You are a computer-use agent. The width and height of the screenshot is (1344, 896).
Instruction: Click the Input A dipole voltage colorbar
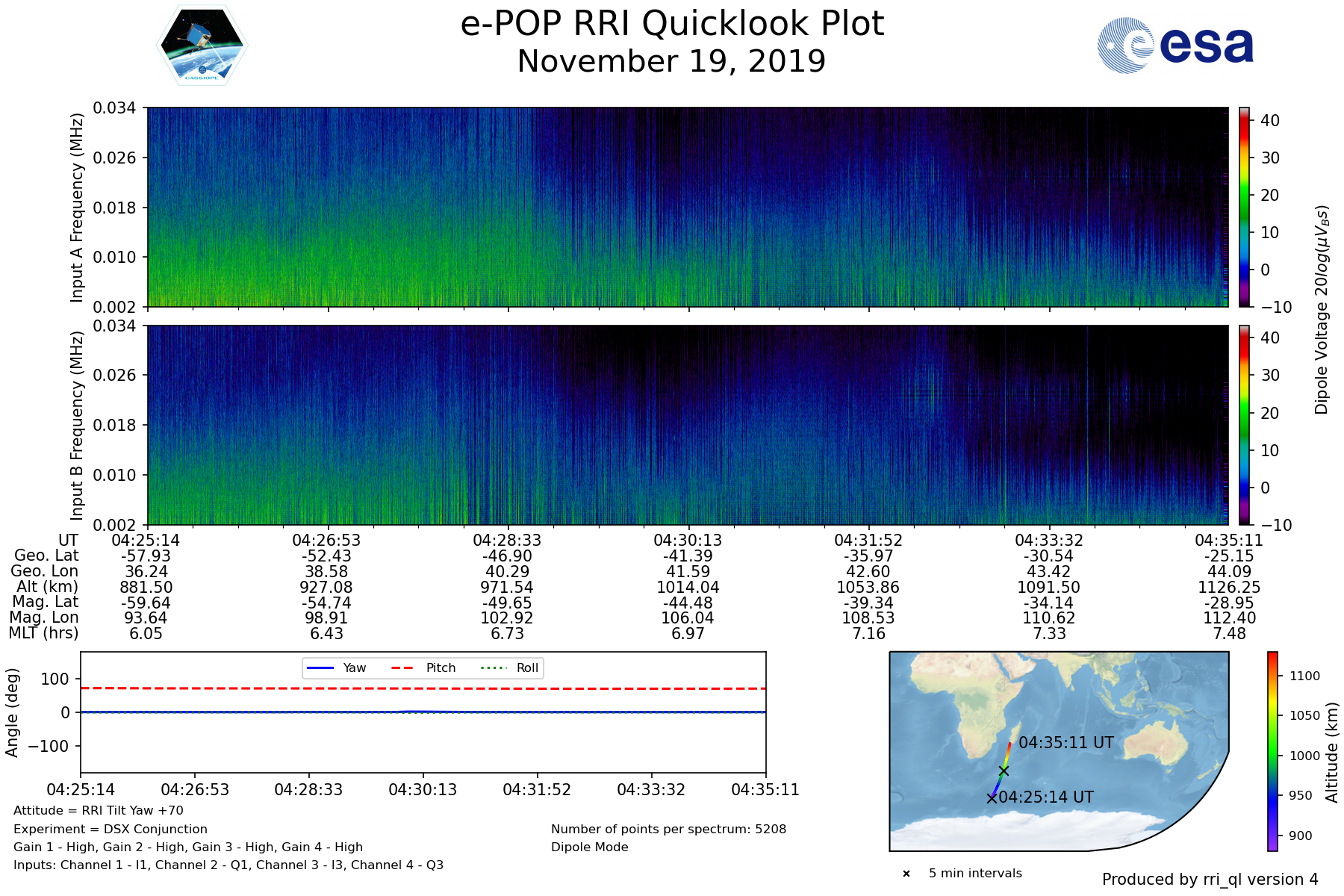[x=1244, y=207]
